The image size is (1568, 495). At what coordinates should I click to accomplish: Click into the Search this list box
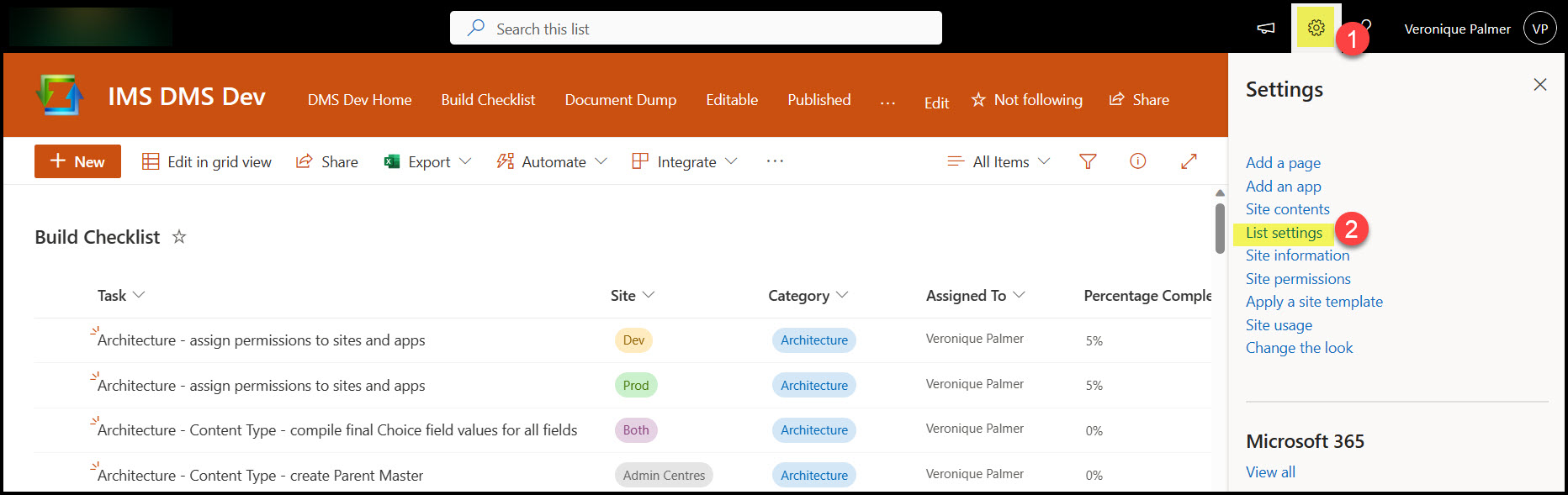click(x=696, y=29)
